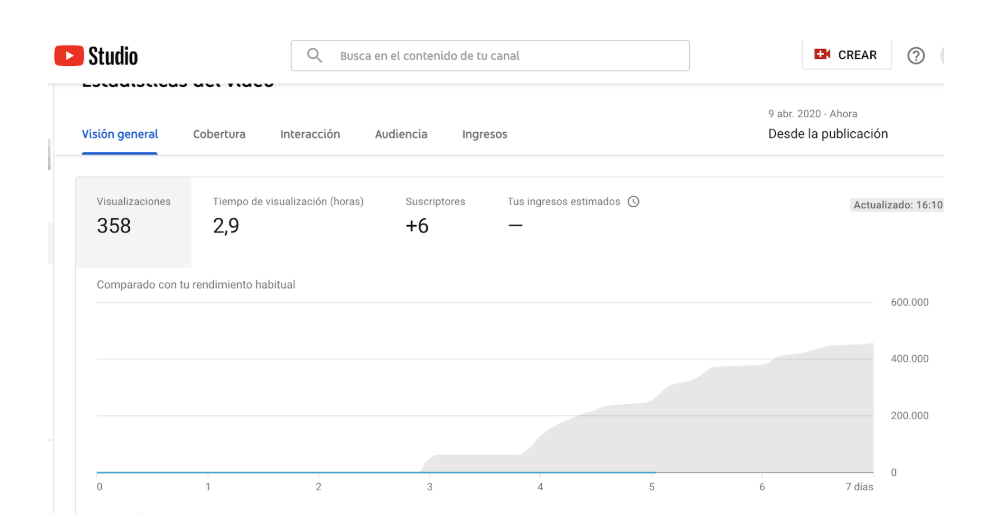Viewport: 990px width, 514px height.
Task: Select the Tiempo de visualización metric card
Action: click(x=288, y=215)
